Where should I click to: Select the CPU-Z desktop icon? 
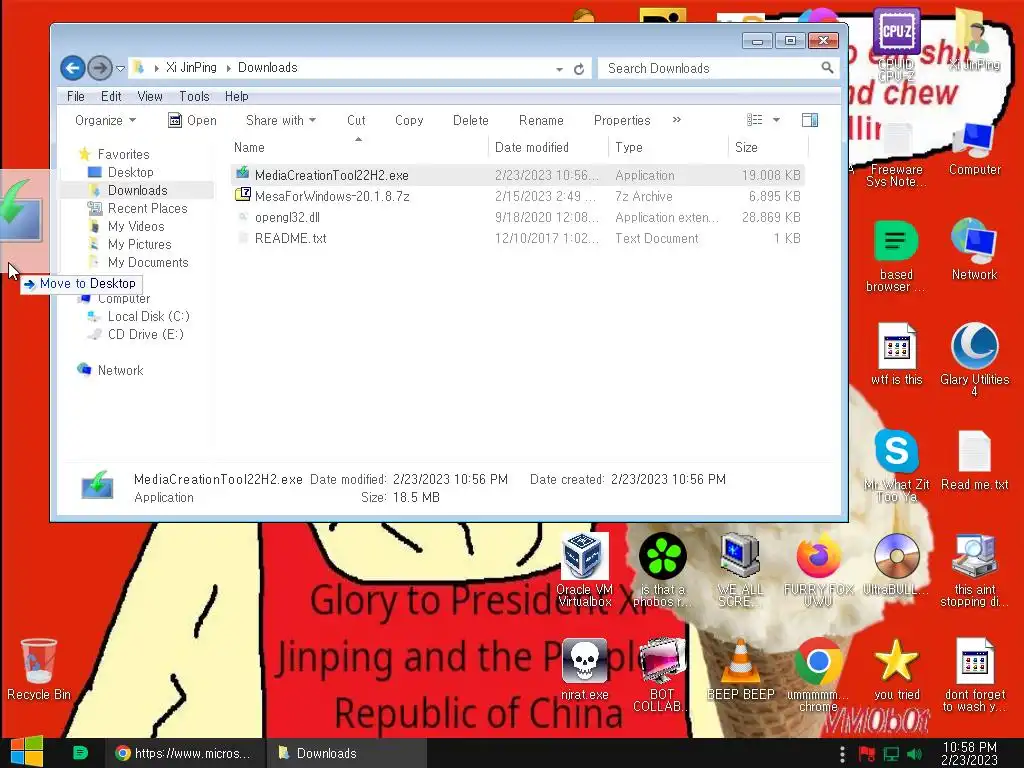(x=896, y=44)
